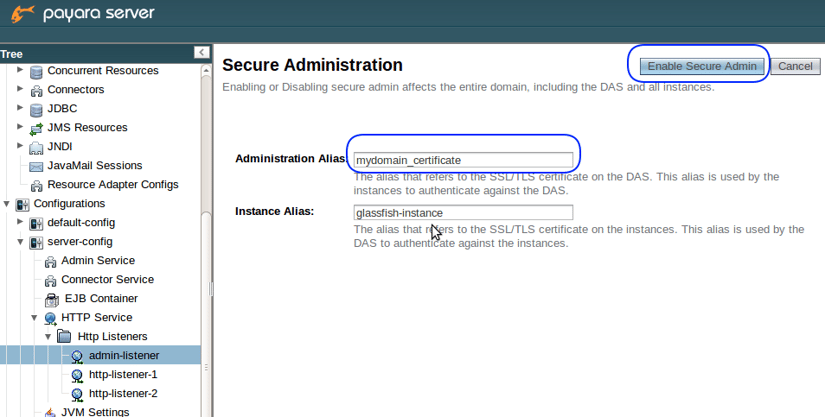825x417 pixels.
Task: Click the Administration Alias input field
Action: (x=463, y=160)
